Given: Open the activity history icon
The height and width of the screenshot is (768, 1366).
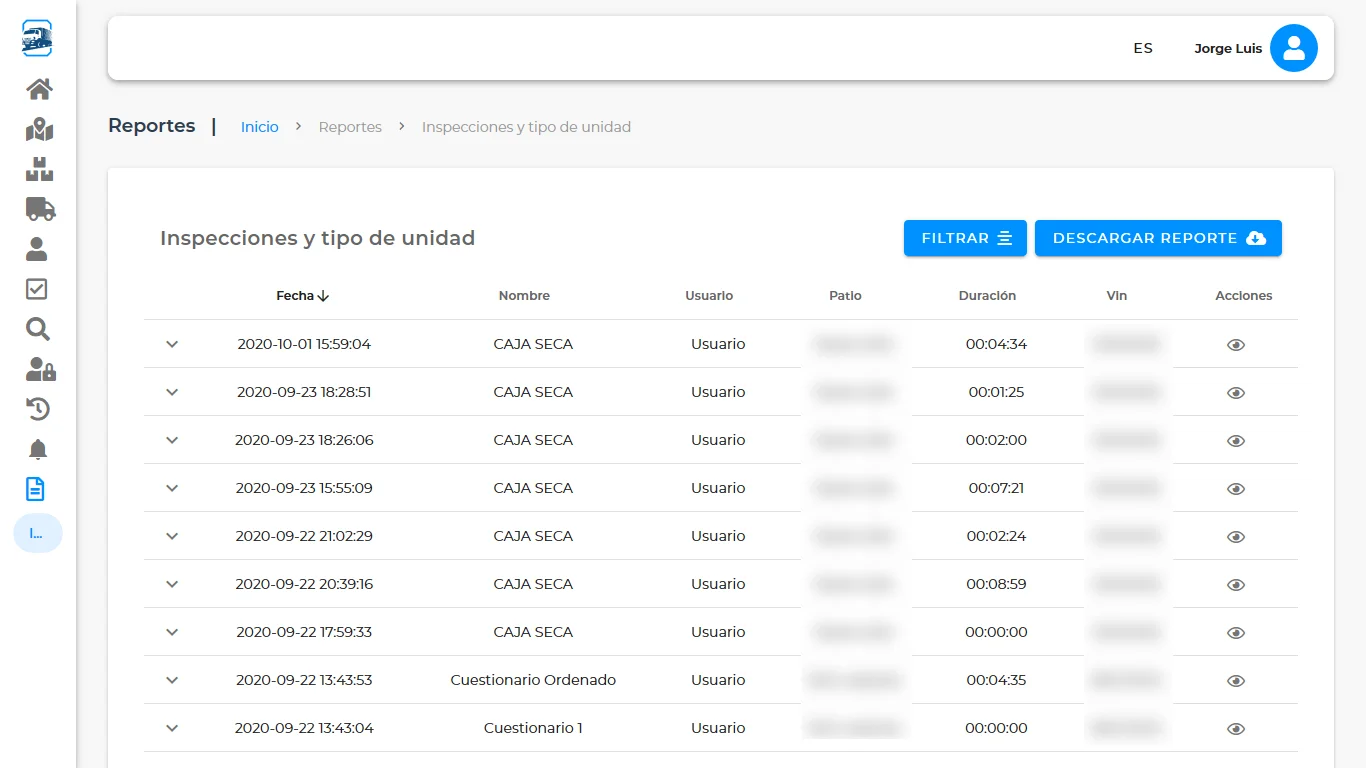Looking at the screenshot, I should [x=37, y=409].
